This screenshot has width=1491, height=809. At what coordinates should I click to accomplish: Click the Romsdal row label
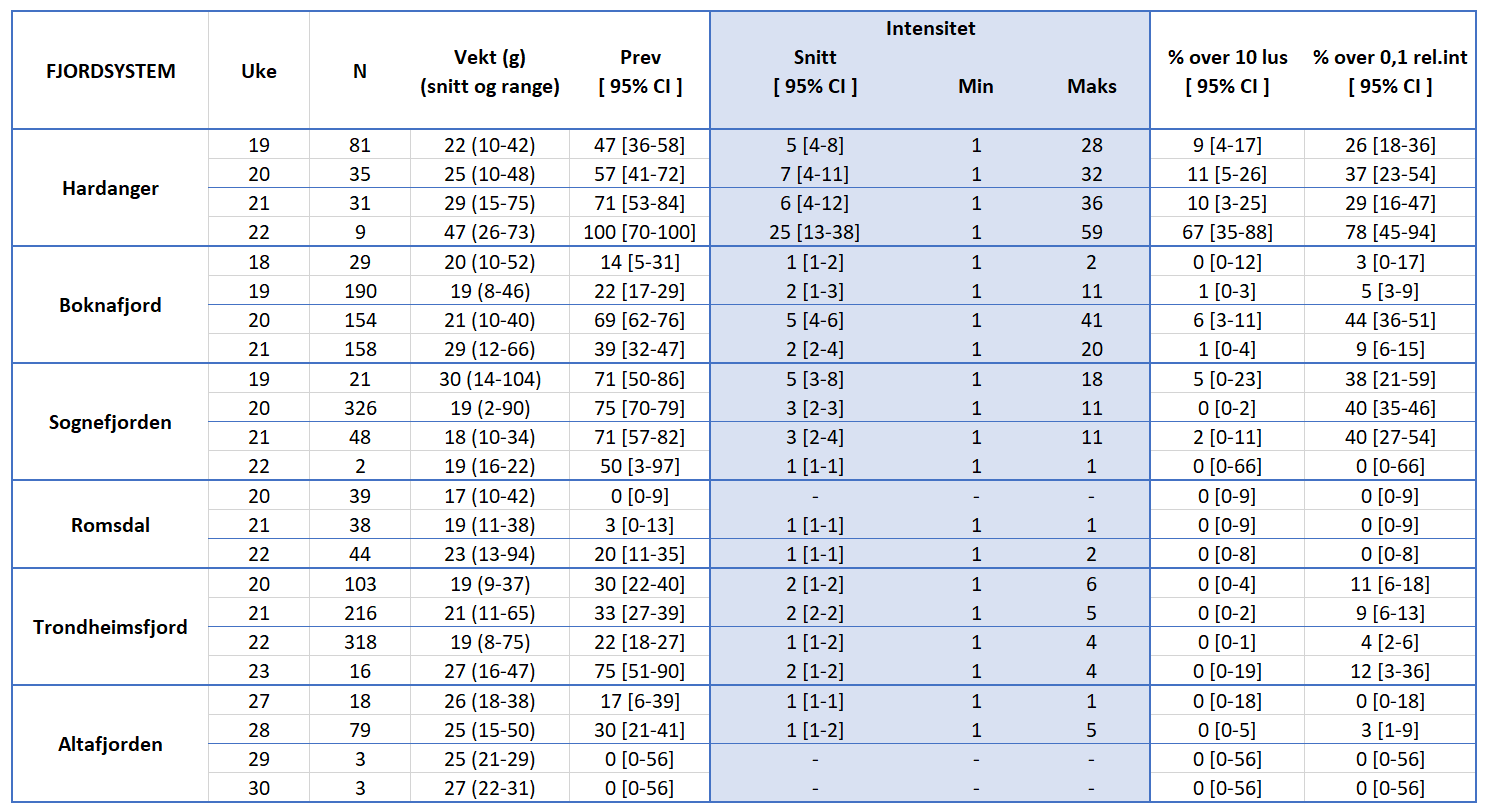(110, 525)
